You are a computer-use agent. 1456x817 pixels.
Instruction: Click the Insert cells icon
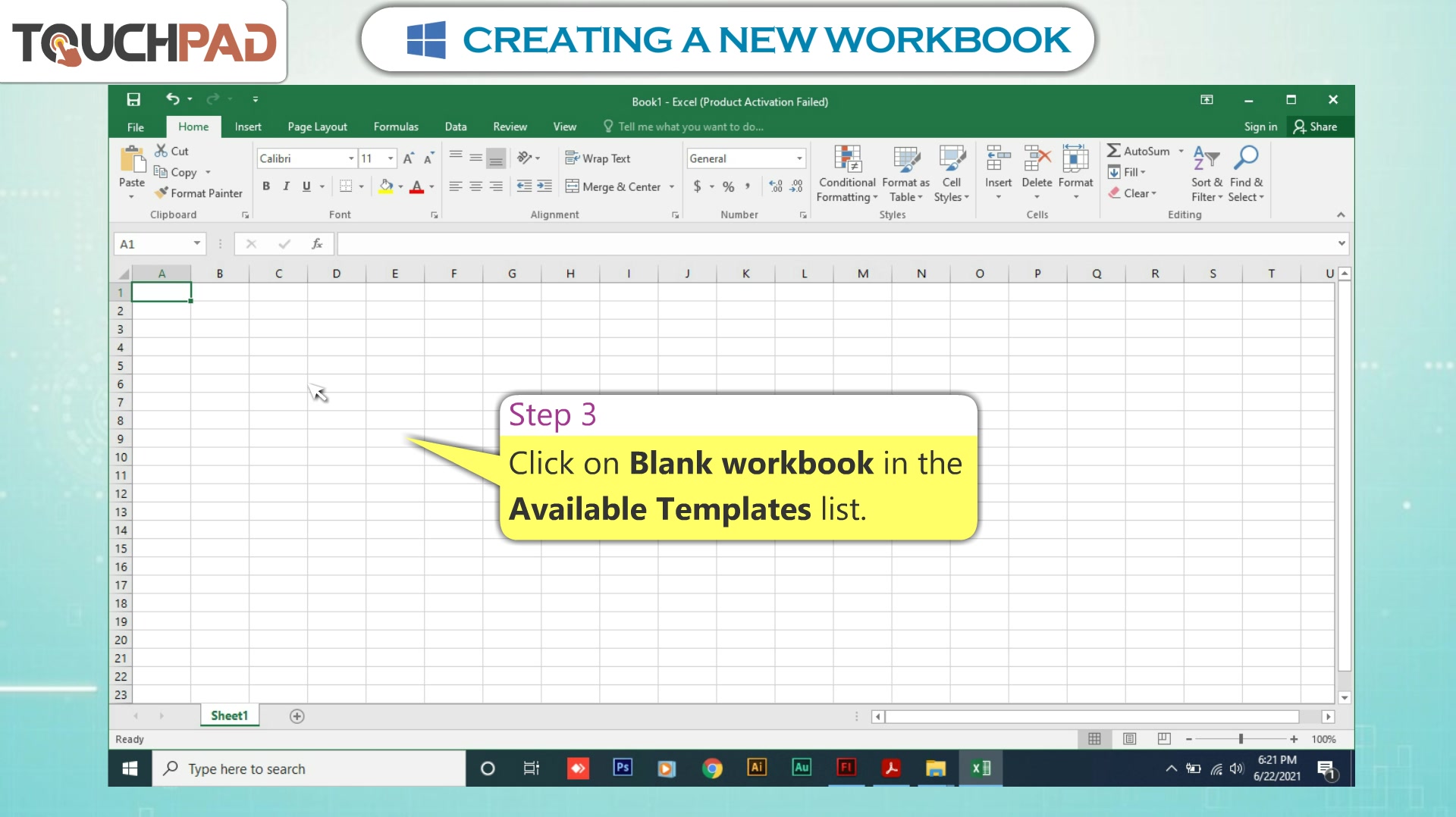tap(998, 158)
